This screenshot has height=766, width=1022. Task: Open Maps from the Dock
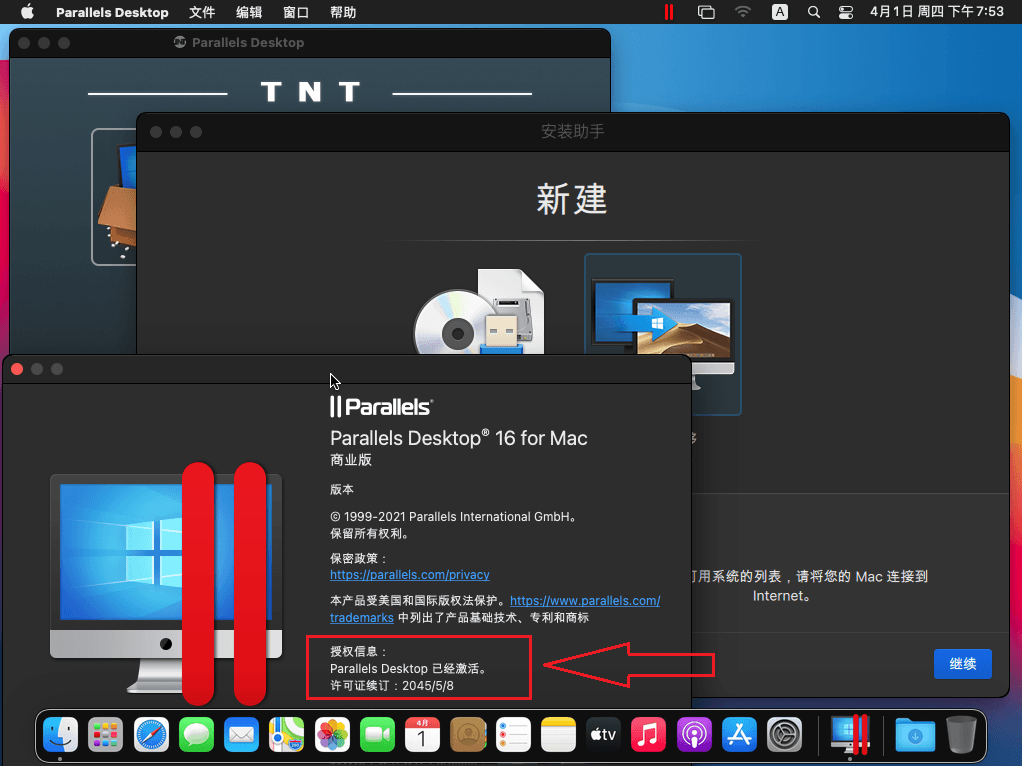click(287, 734)
